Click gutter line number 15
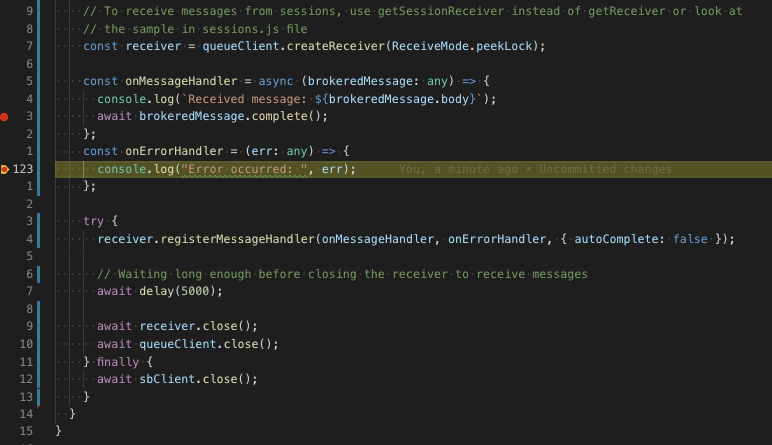This screenshot has height=445, width=772. tap(26, 431)
